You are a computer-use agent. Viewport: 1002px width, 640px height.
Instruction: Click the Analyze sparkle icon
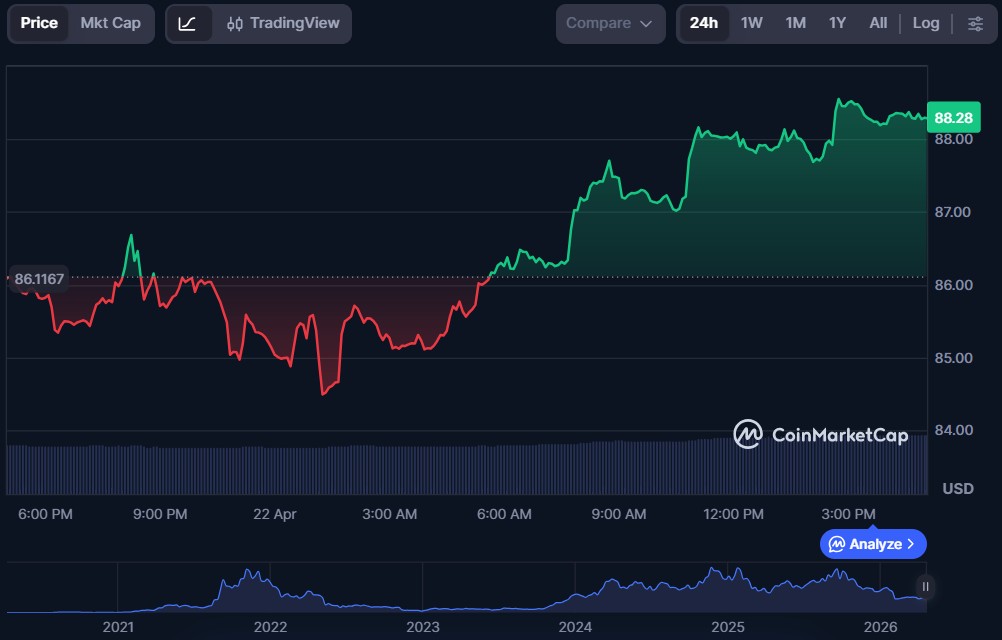[x=837, y=544]
